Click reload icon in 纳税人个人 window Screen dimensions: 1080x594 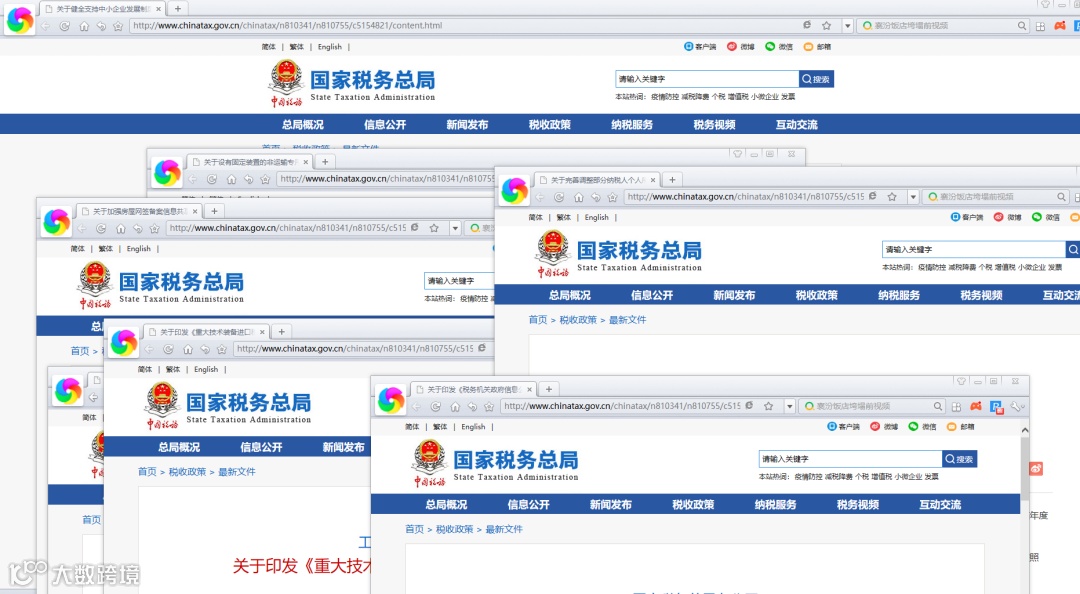(559, 197)
